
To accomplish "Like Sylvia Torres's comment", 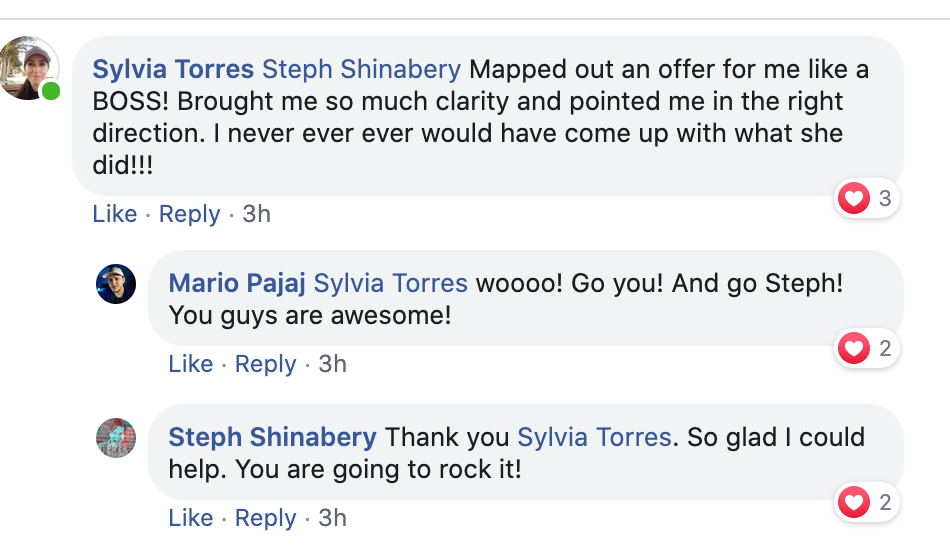I will coord(114,214).
